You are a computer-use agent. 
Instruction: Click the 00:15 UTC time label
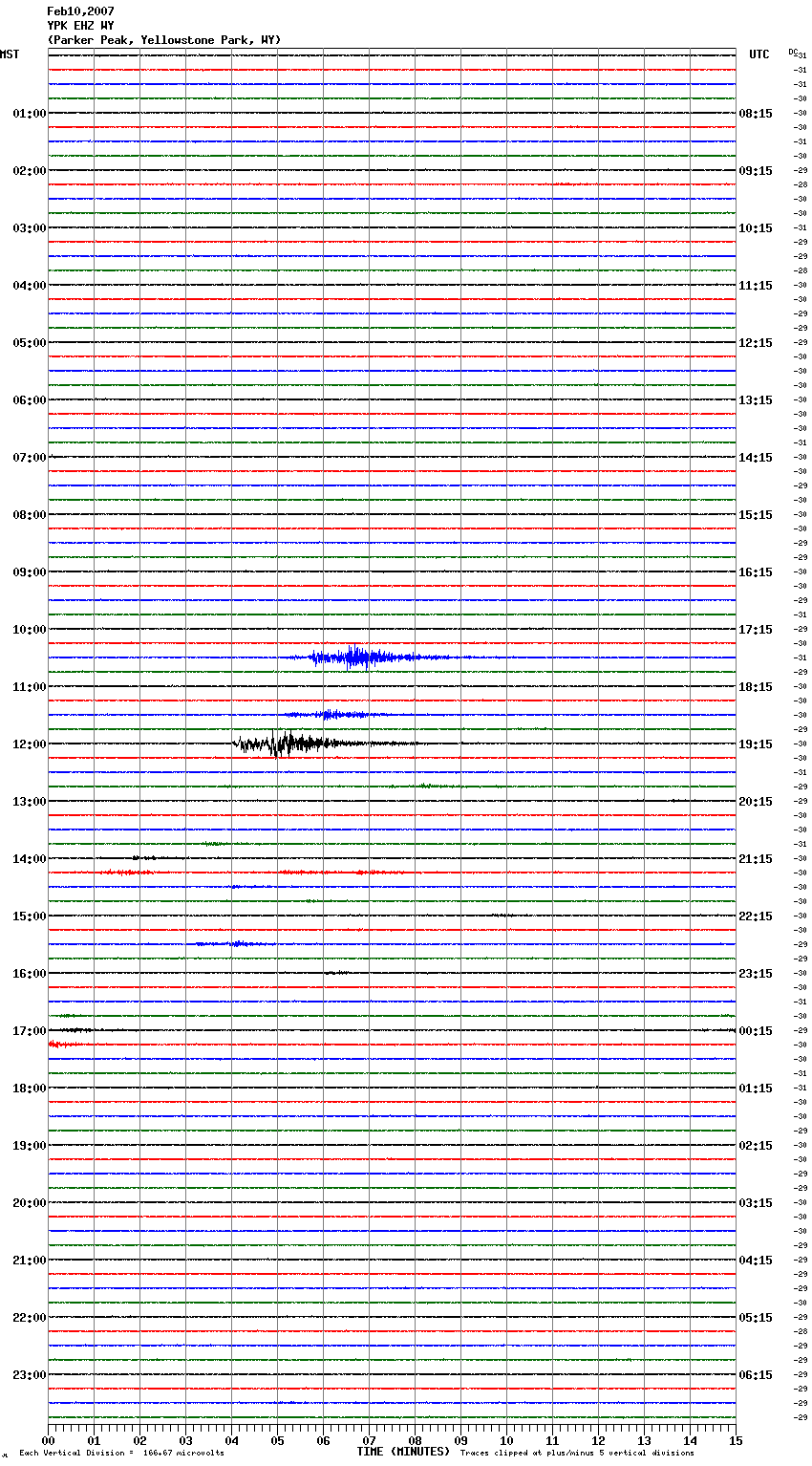coord(756,1031)
